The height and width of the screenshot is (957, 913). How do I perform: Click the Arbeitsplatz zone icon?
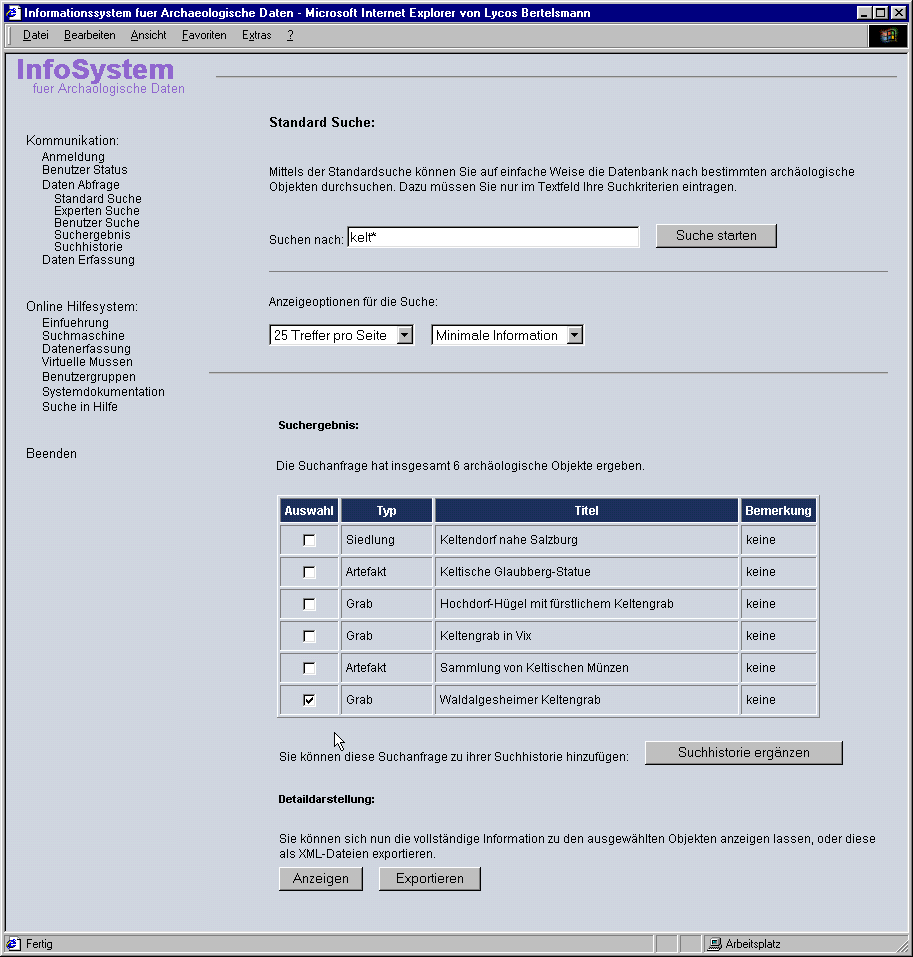[x=715, y=944]
